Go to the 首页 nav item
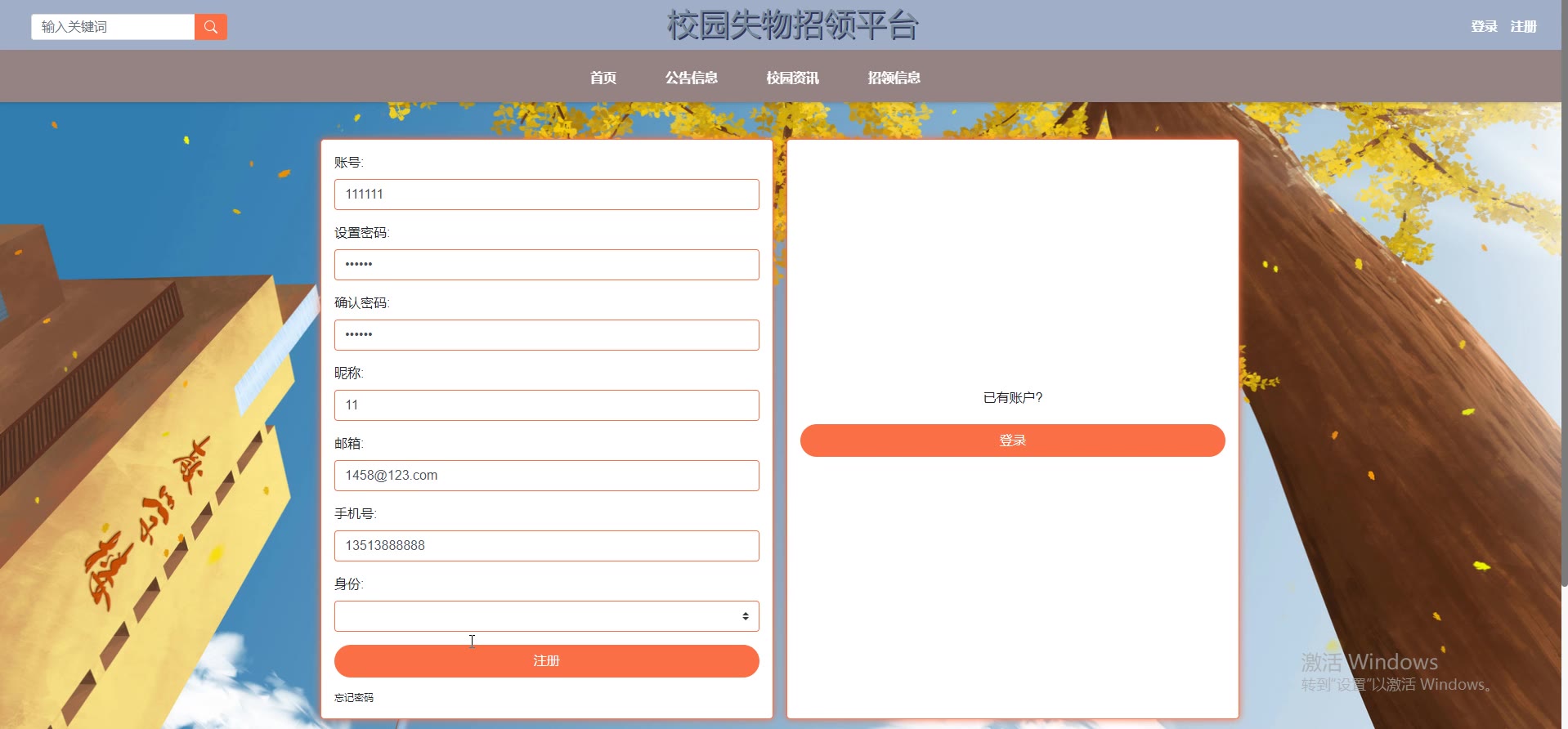1568x729 pixels. tap(603, 78)
